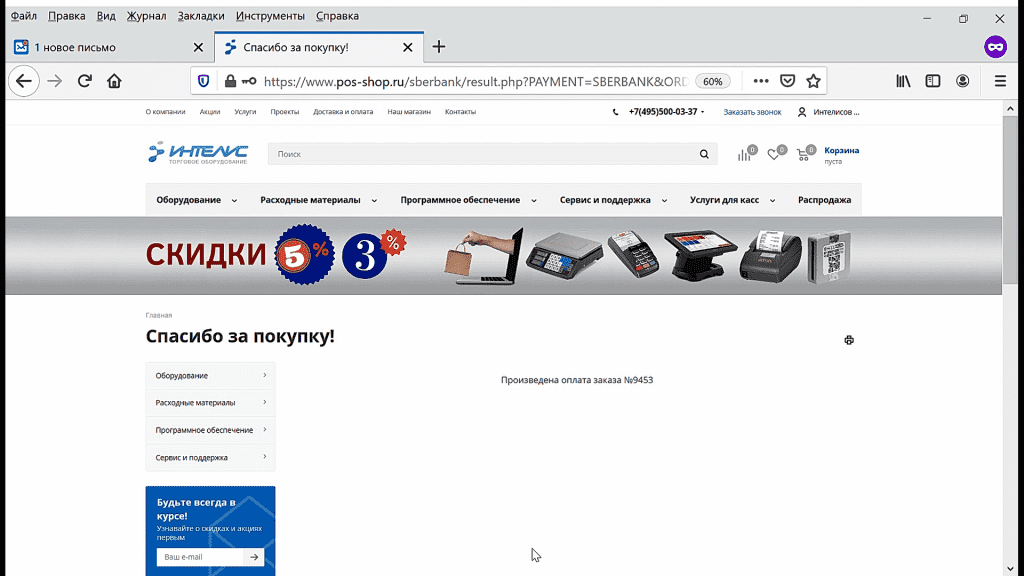Click the search magnifier icon on site
This screenshot has width=1024, height=576.
click(704, 154)
